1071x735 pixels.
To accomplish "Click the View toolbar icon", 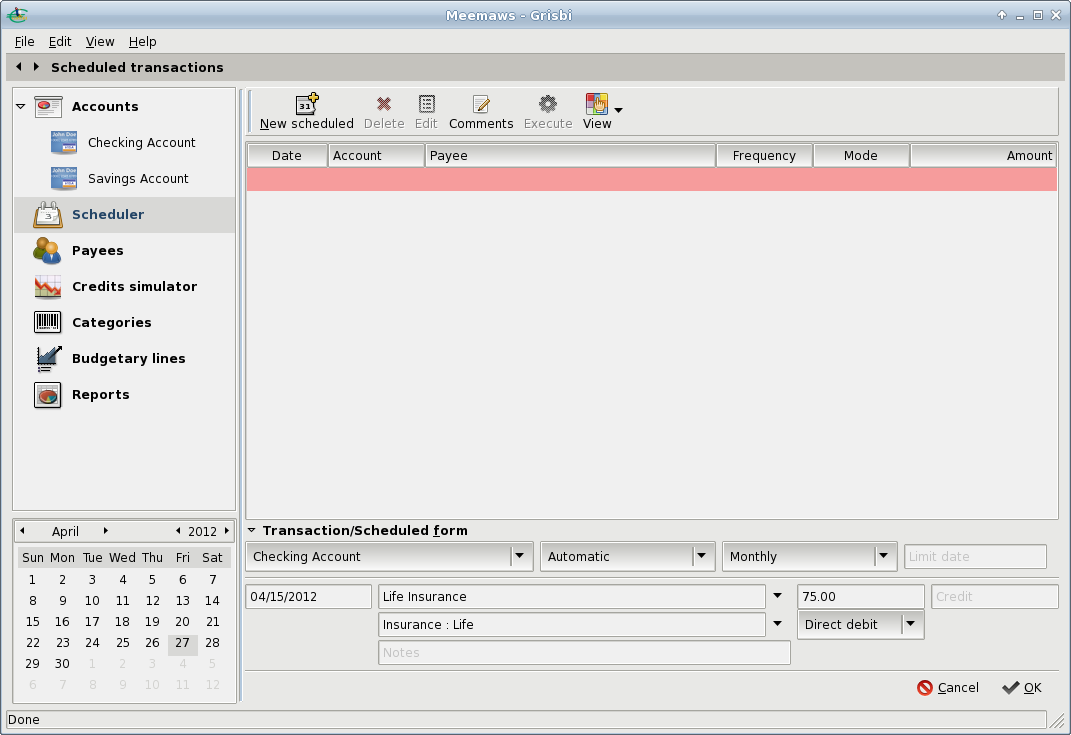I will [x=596, y=104].
